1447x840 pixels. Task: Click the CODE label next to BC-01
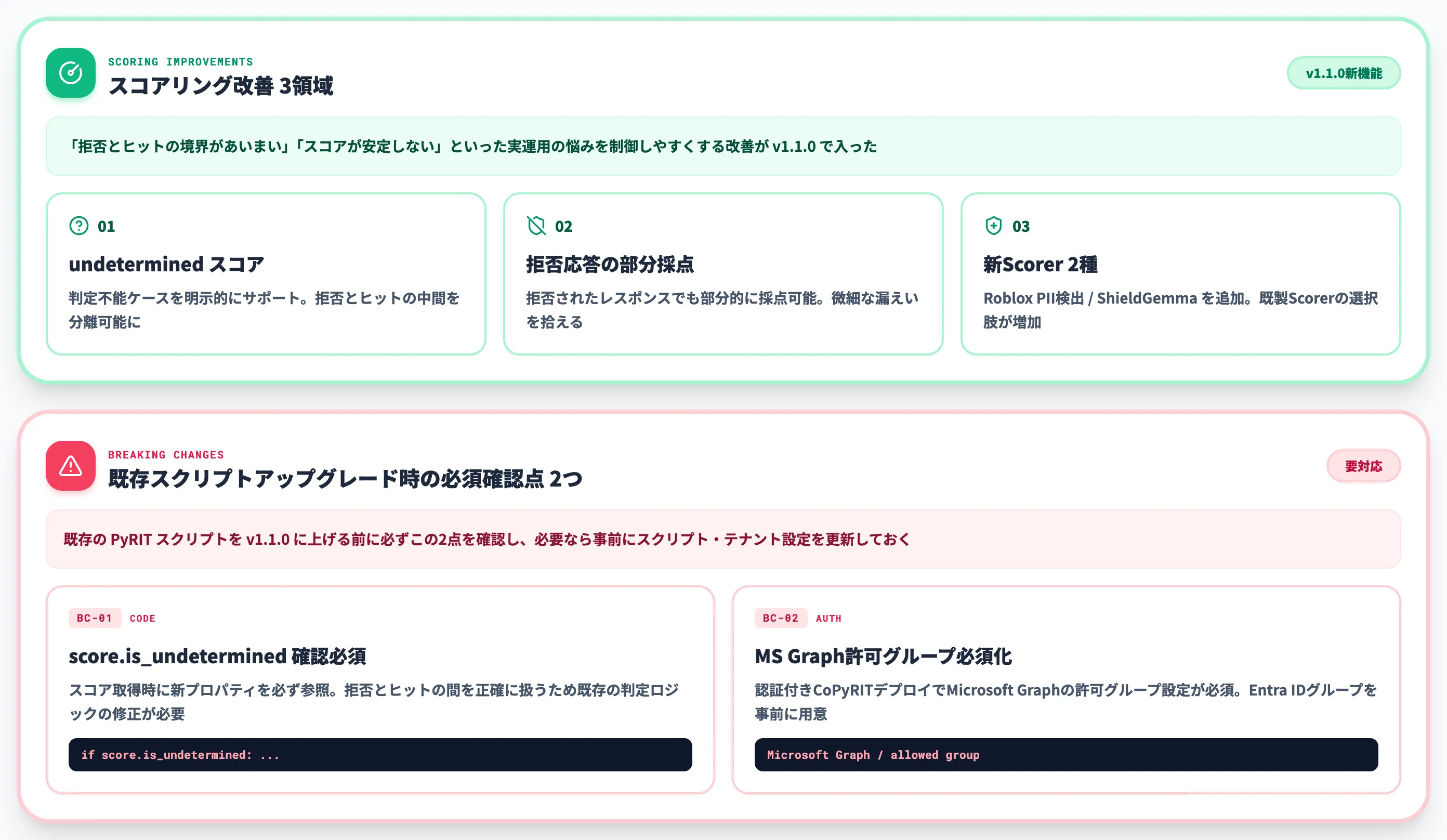point(142,619)
